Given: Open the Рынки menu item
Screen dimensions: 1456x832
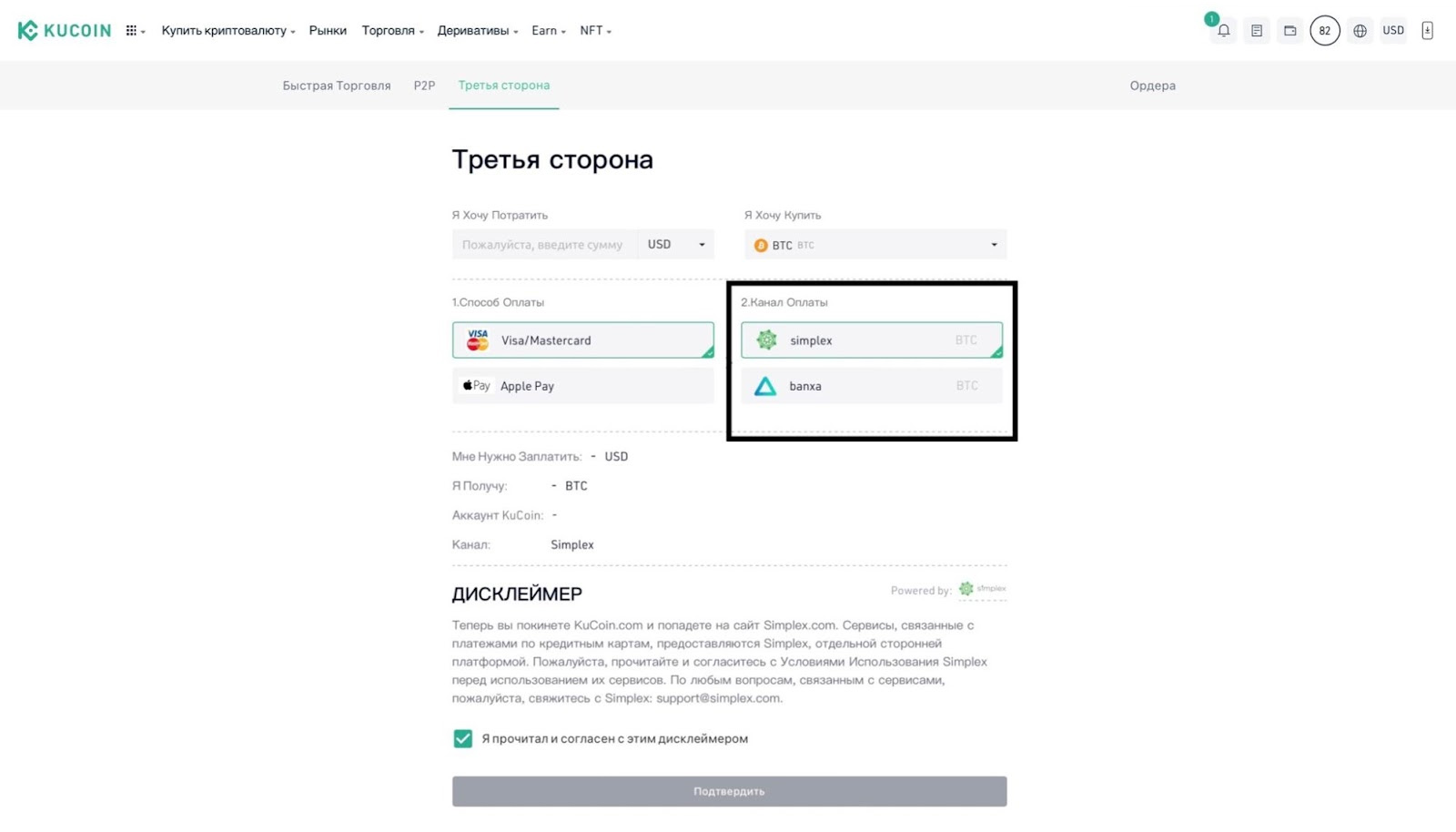Looking at the screenshot, I should [x=328, y=30].
